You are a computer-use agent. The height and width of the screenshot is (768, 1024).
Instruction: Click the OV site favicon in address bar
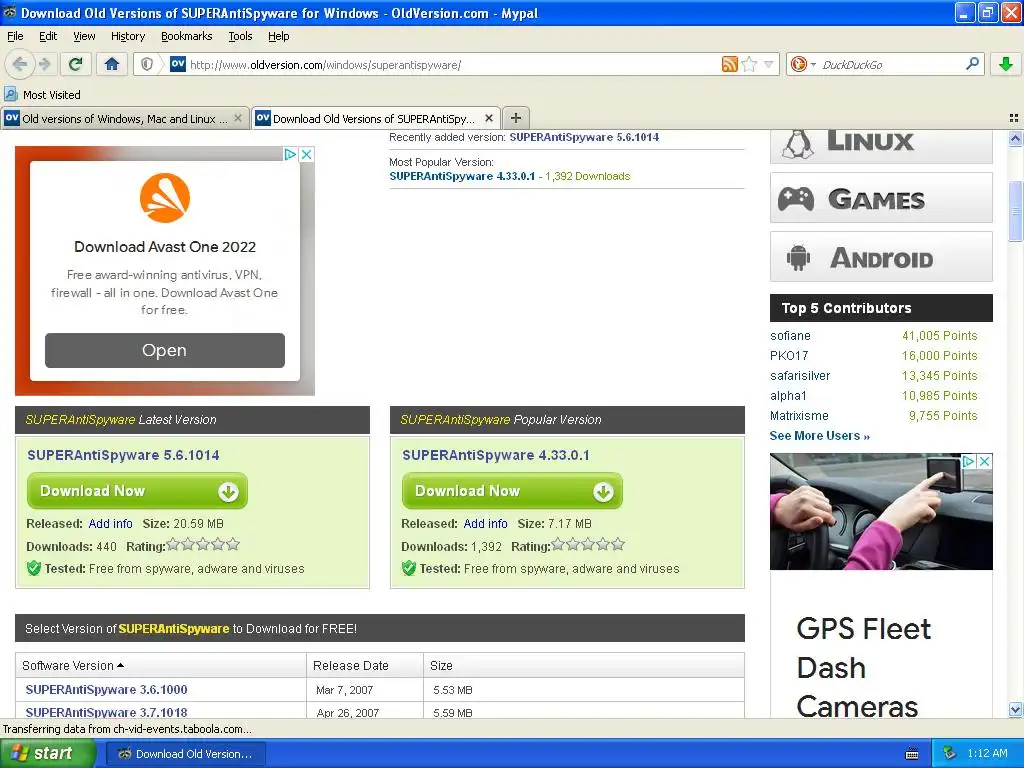pos(178,64)
